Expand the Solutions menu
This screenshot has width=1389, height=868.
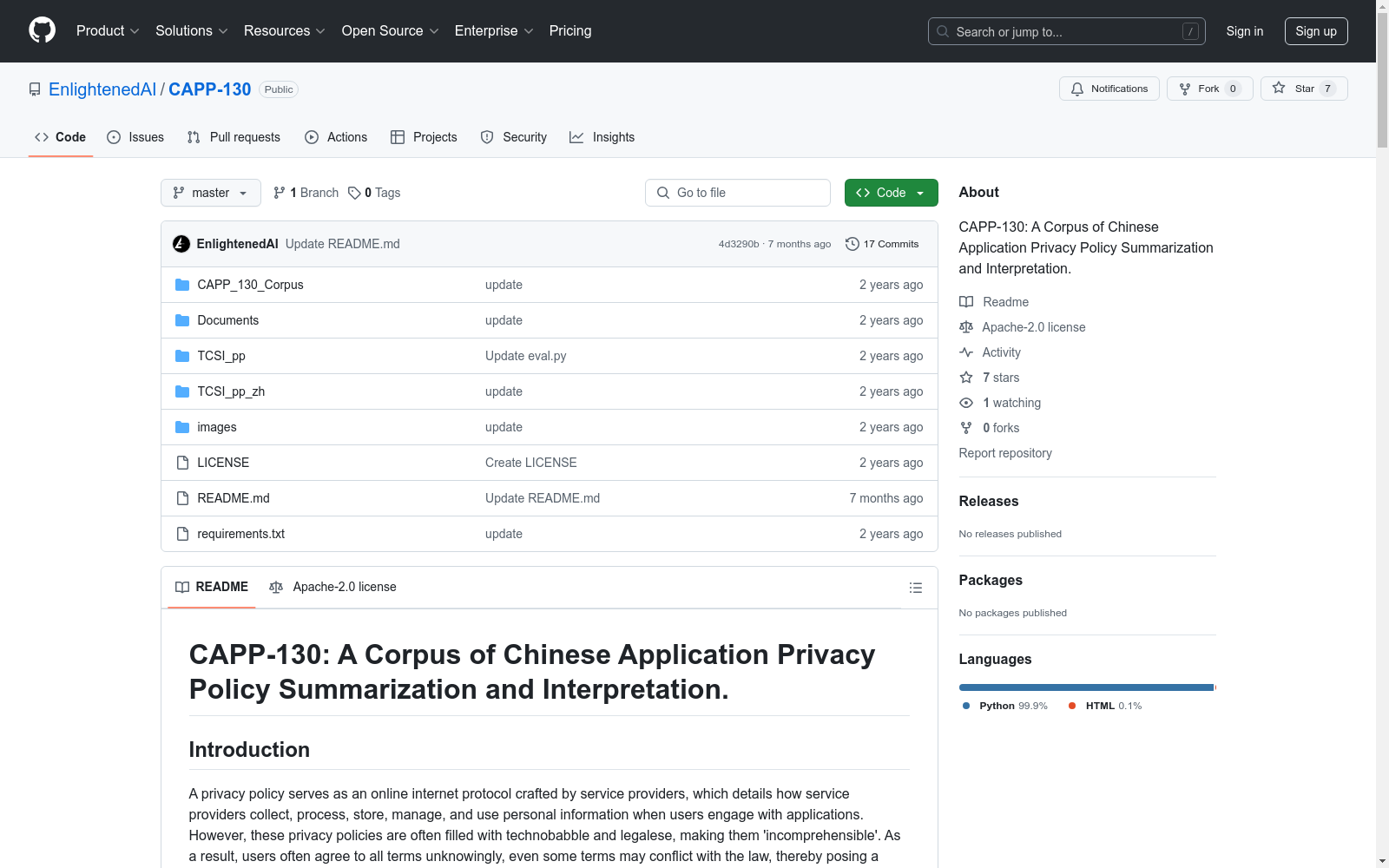click(191, 31)
